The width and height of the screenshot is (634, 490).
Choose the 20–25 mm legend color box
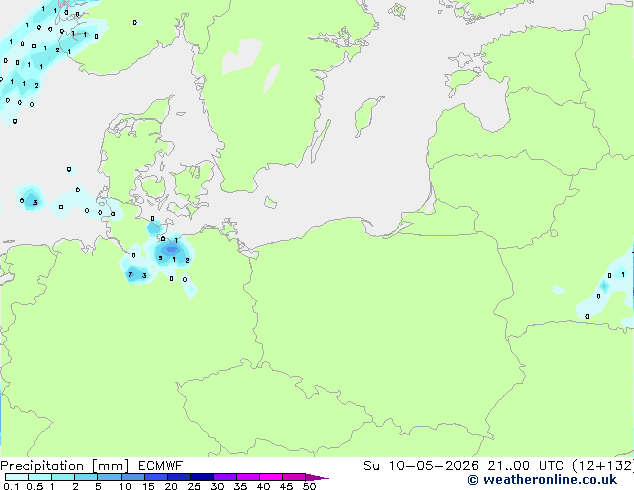tap(178, 477)
